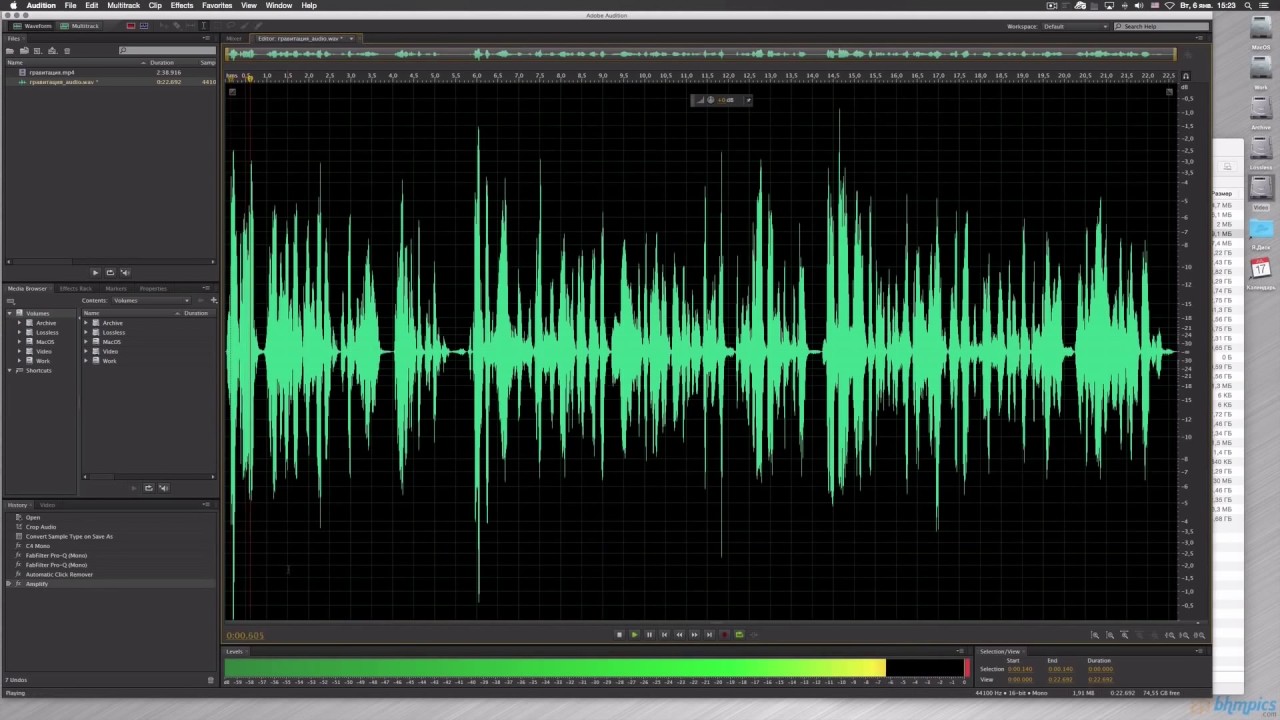Sort Files list by Name column
1280x720 pixels.
click(x=15, y=63)
